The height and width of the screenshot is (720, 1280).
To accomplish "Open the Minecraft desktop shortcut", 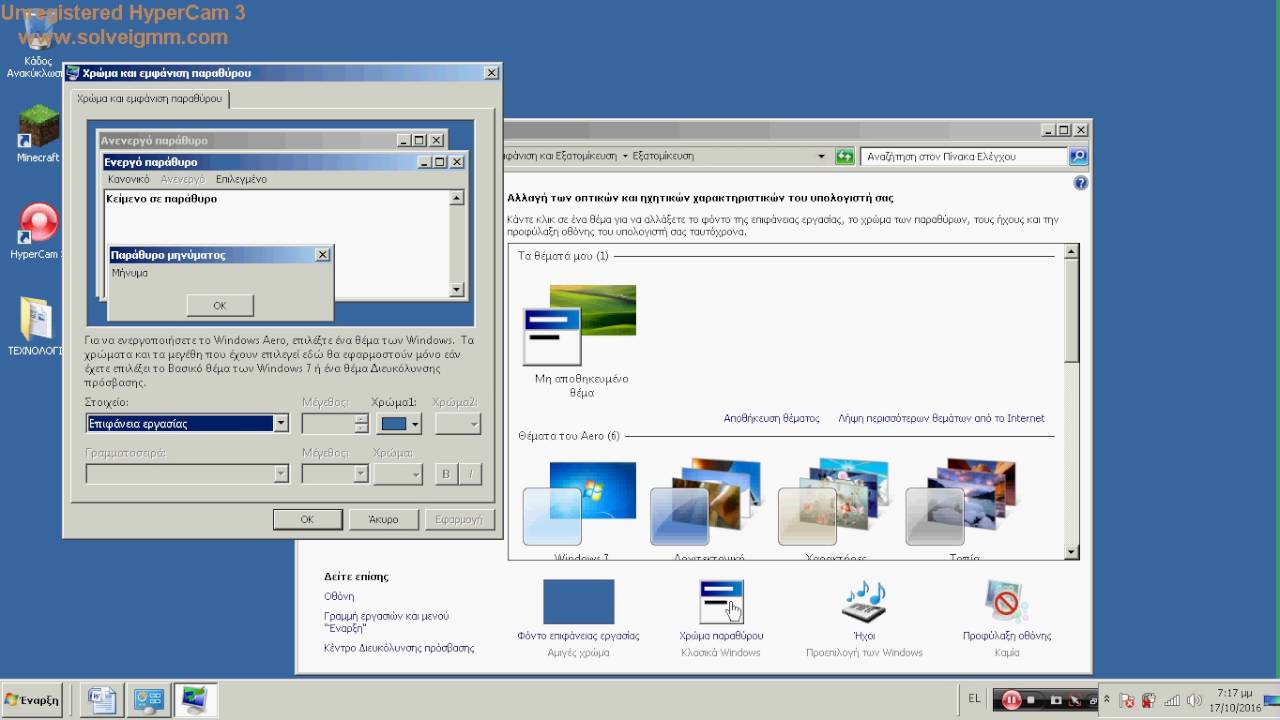I will (38, 133).
